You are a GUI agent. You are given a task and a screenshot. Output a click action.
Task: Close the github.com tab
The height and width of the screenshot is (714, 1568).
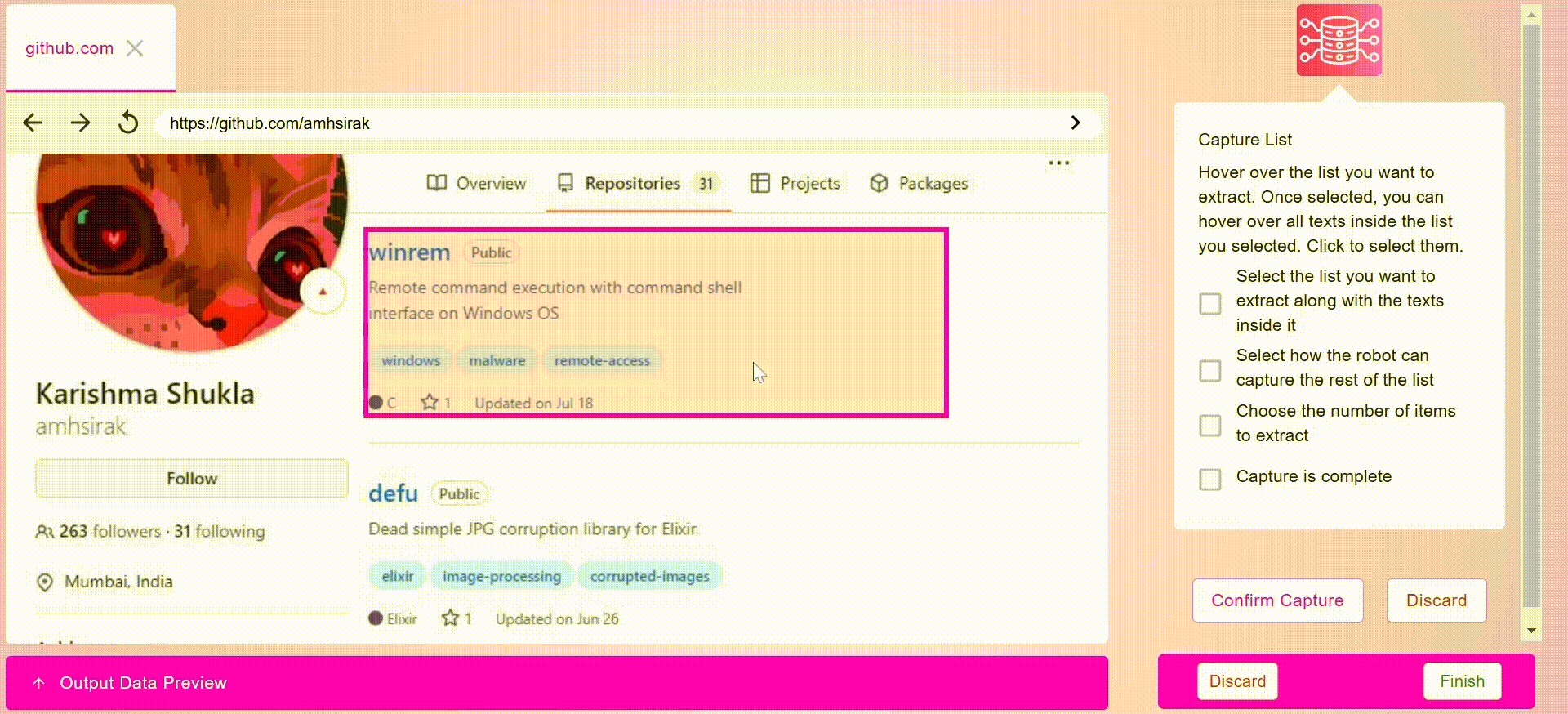(x=136, y=48)
